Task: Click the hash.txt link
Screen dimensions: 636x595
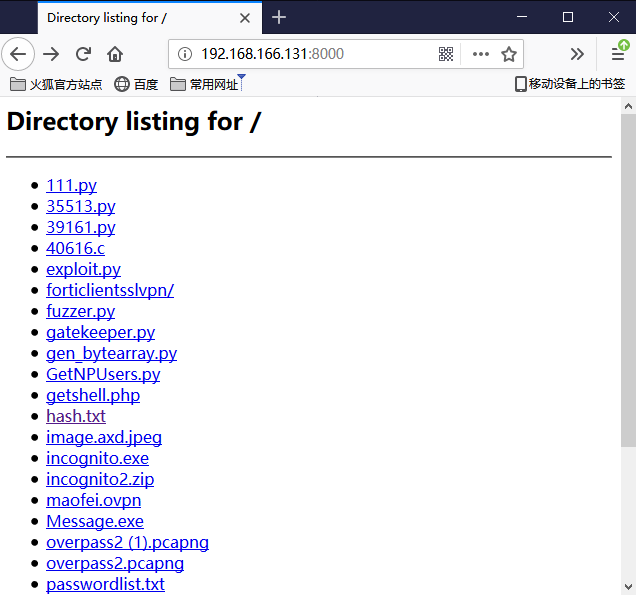Action: 76,416
